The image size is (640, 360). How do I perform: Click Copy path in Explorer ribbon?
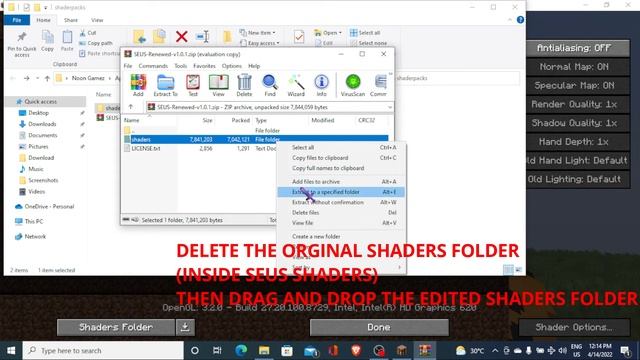(96, 42)
